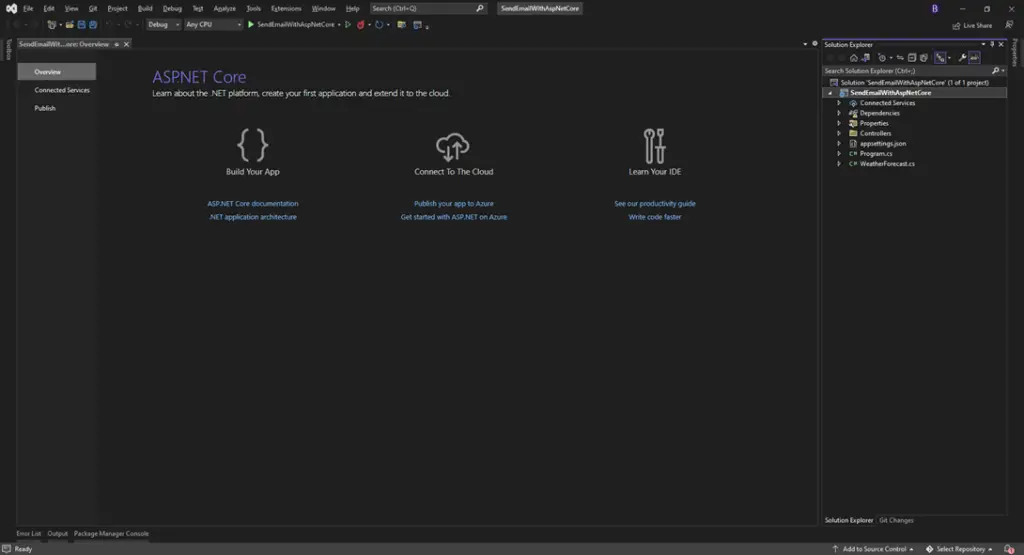Open startup project dropdown arrow
Viewport: 1024px width, 555px height.
coord(339,25)
